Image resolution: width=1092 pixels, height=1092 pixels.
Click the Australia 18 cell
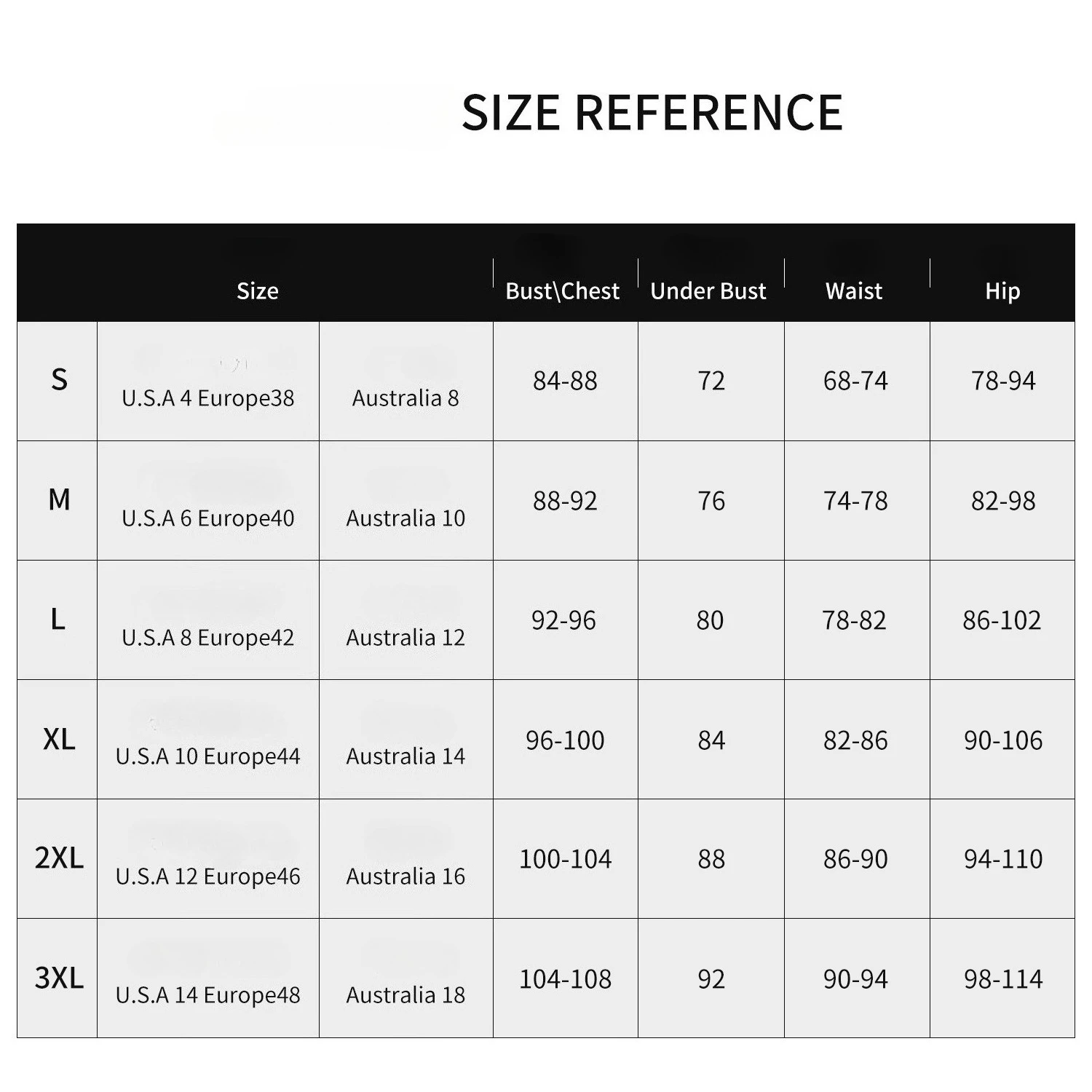405,995
